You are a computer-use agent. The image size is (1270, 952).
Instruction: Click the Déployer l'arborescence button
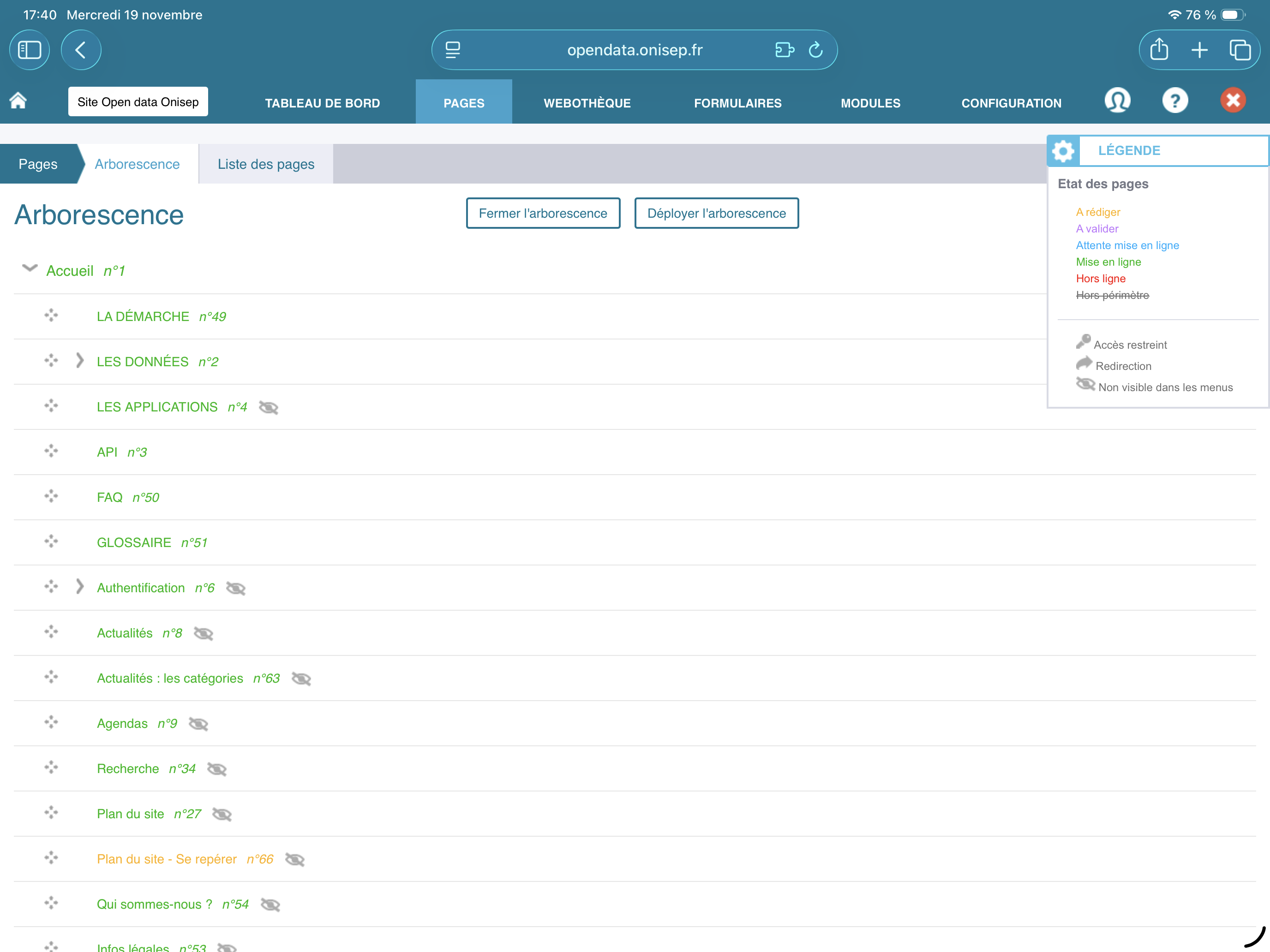click(716, 214)
